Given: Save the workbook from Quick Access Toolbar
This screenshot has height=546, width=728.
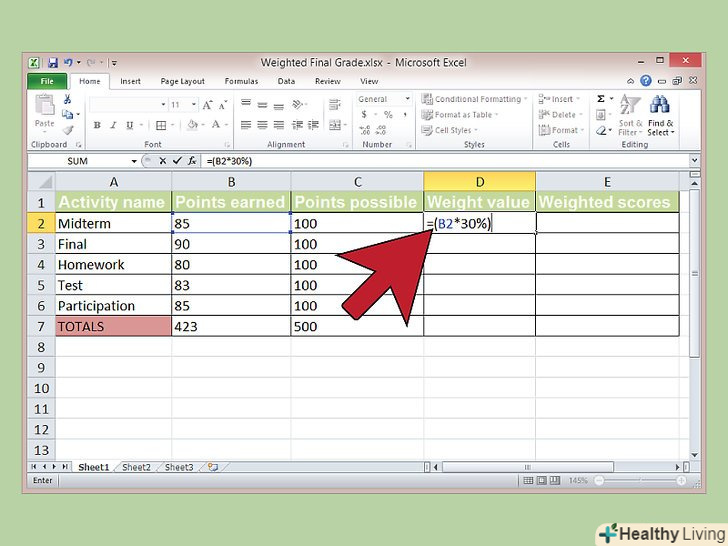Looking at the screenshot, I should click(53, 62).
